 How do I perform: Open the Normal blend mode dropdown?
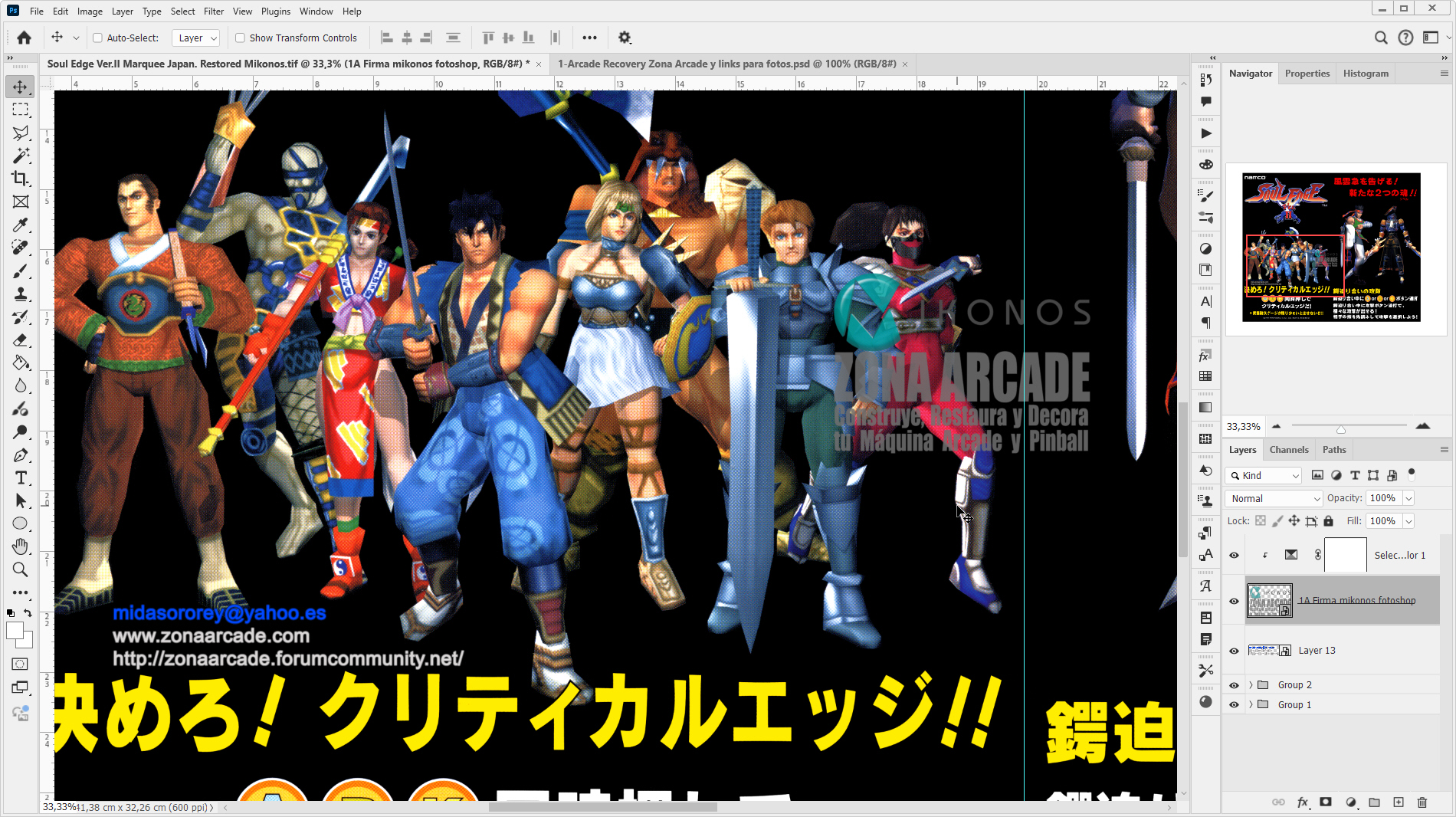tap(1274, 498)
